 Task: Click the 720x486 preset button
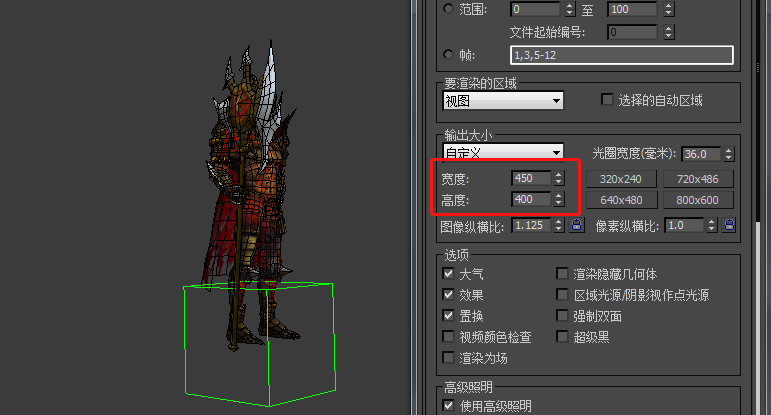tap(697, 179)
